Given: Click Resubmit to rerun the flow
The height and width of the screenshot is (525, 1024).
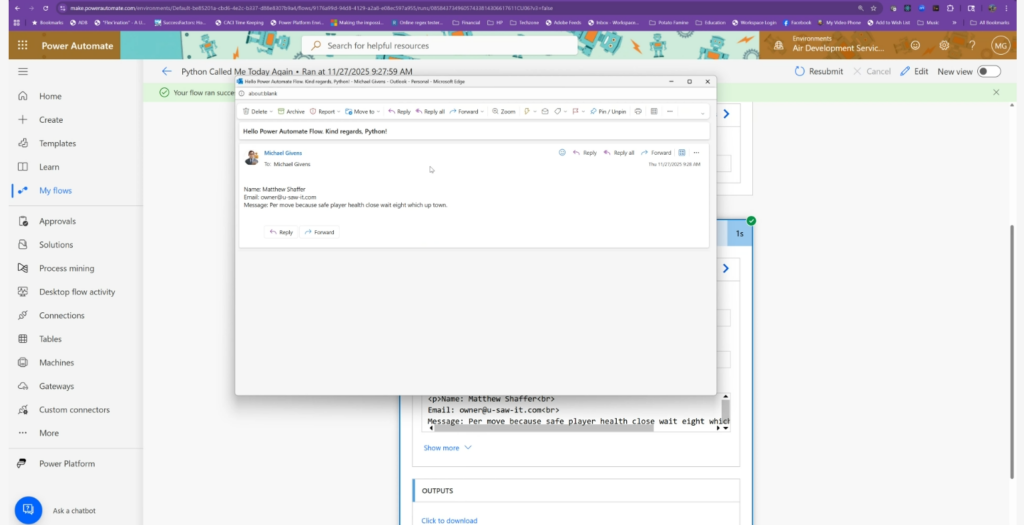Looking at the screenshot, I should [819, 72].
